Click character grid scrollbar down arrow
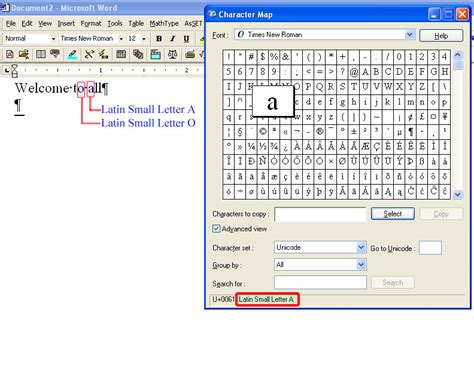This screenshot has width=474, height=392. coord(458,195)
